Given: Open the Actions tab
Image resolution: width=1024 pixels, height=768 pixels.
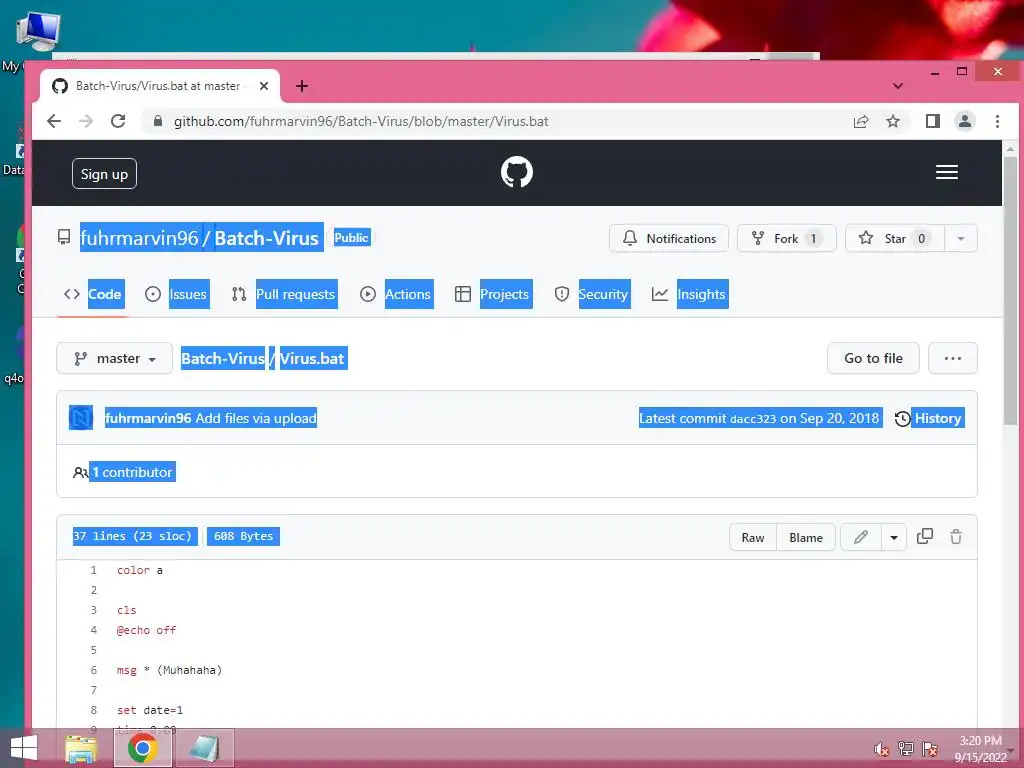Looking at the screenshot, I should coord(396,295).
